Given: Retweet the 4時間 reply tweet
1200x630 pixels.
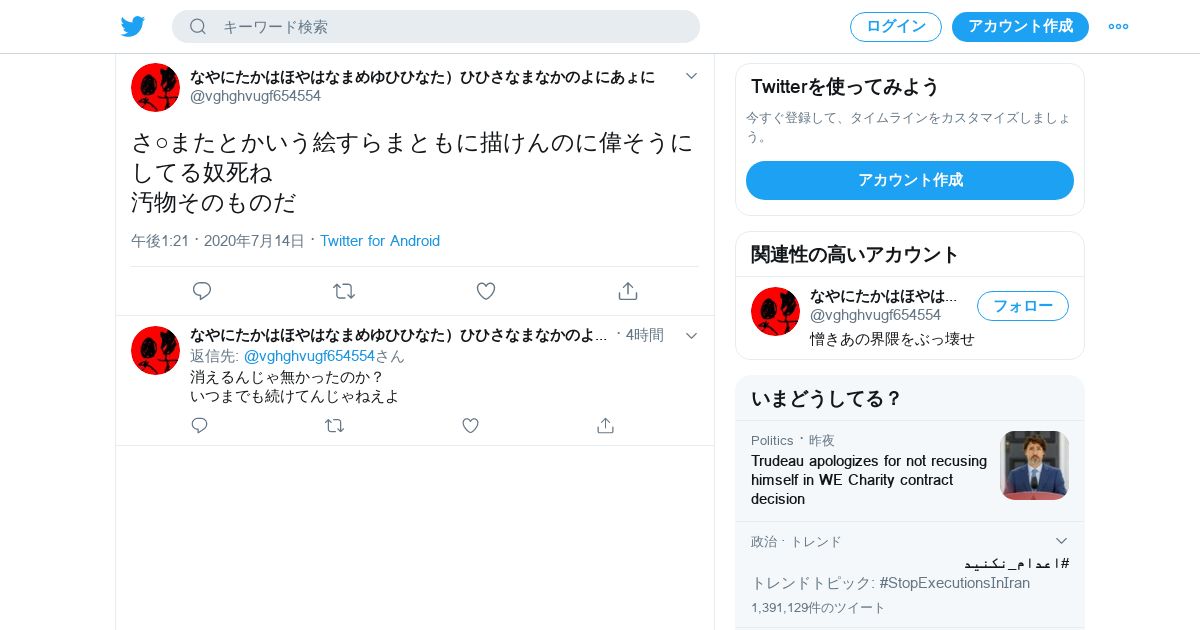Looking at the screenshot, I should [x=335, y=426].
